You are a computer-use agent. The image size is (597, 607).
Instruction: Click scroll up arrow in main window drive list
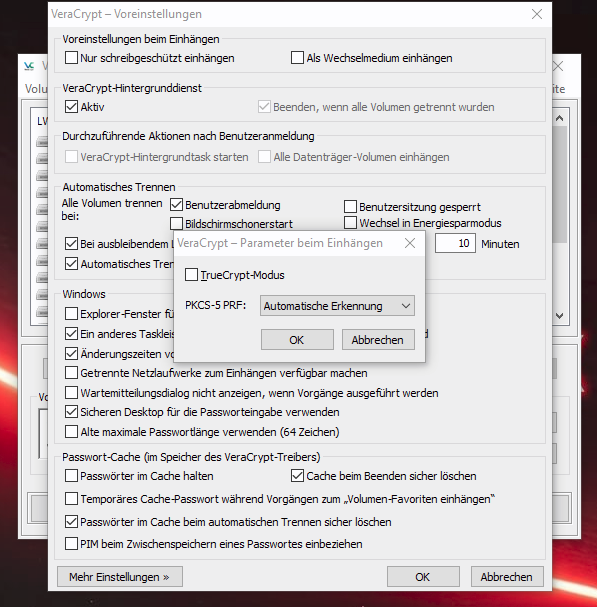[559, 118]
